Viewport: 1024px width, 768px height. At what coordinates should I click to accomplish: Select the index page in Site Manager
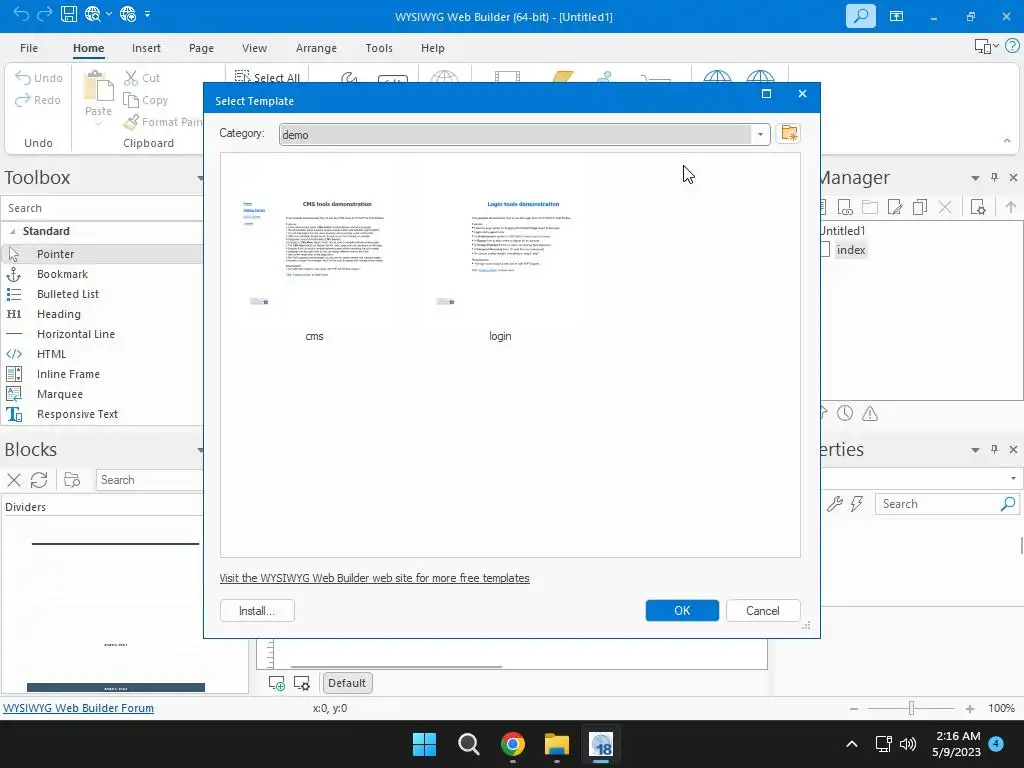point(851,250)
